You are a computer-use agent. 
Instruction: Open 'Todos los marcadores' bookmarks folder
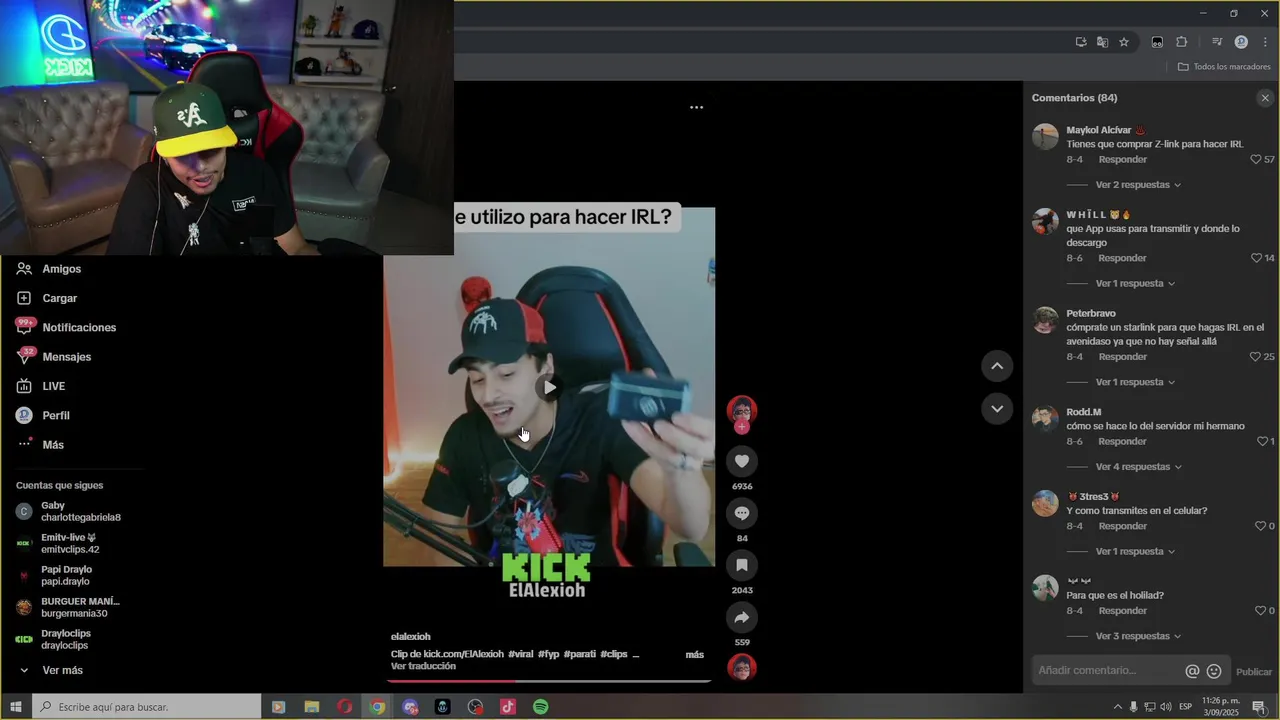(x=1224, y=67)
